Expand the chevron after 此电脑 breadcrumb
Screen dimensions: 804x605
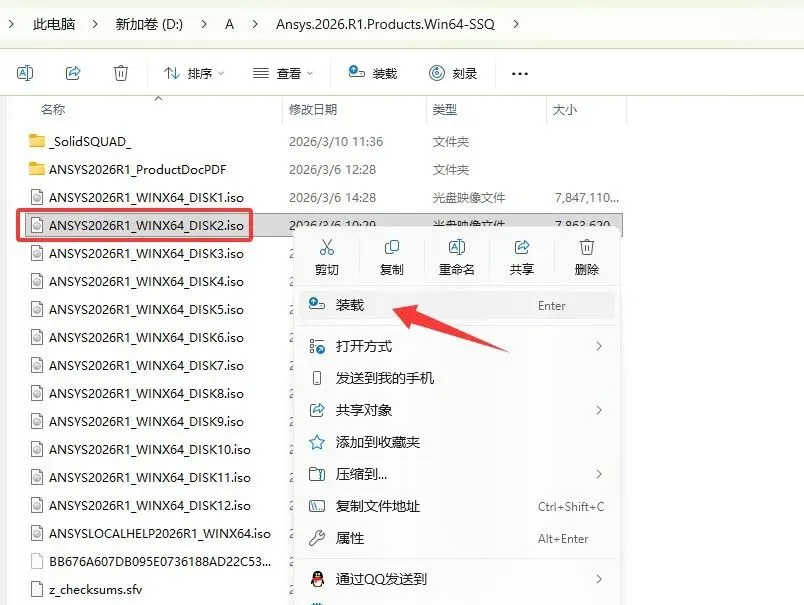(x=95, y=24)
